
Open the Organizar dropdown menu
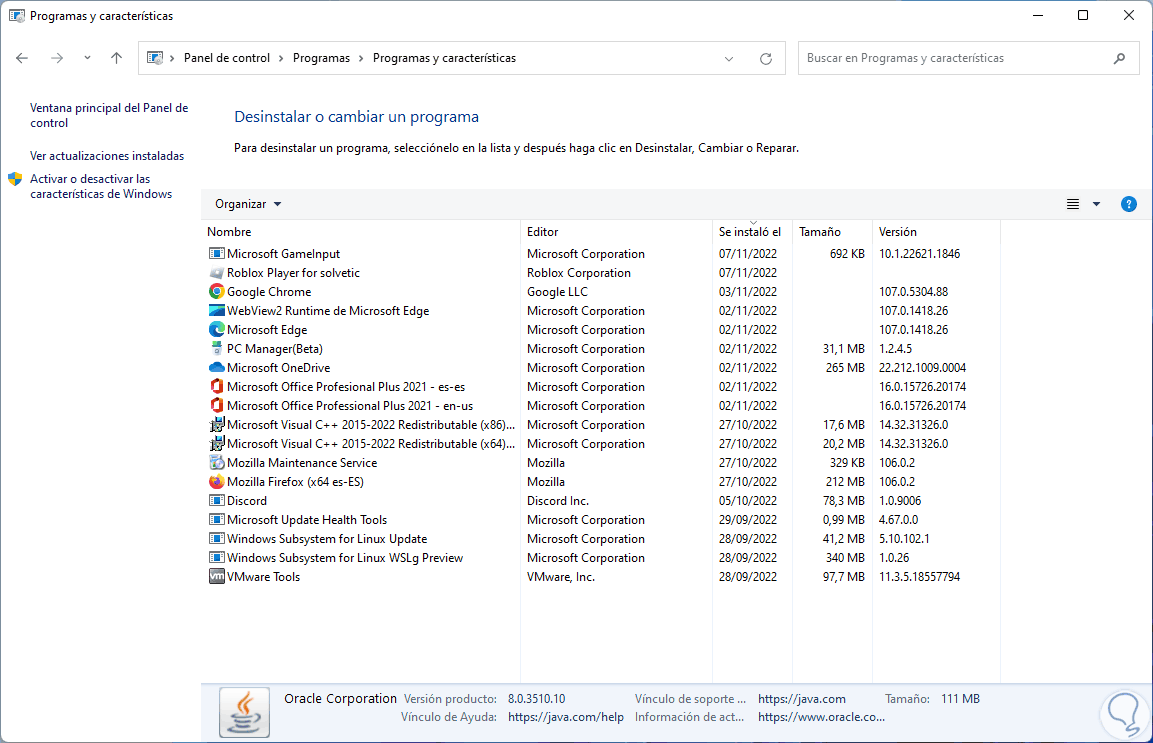(248, 204)
